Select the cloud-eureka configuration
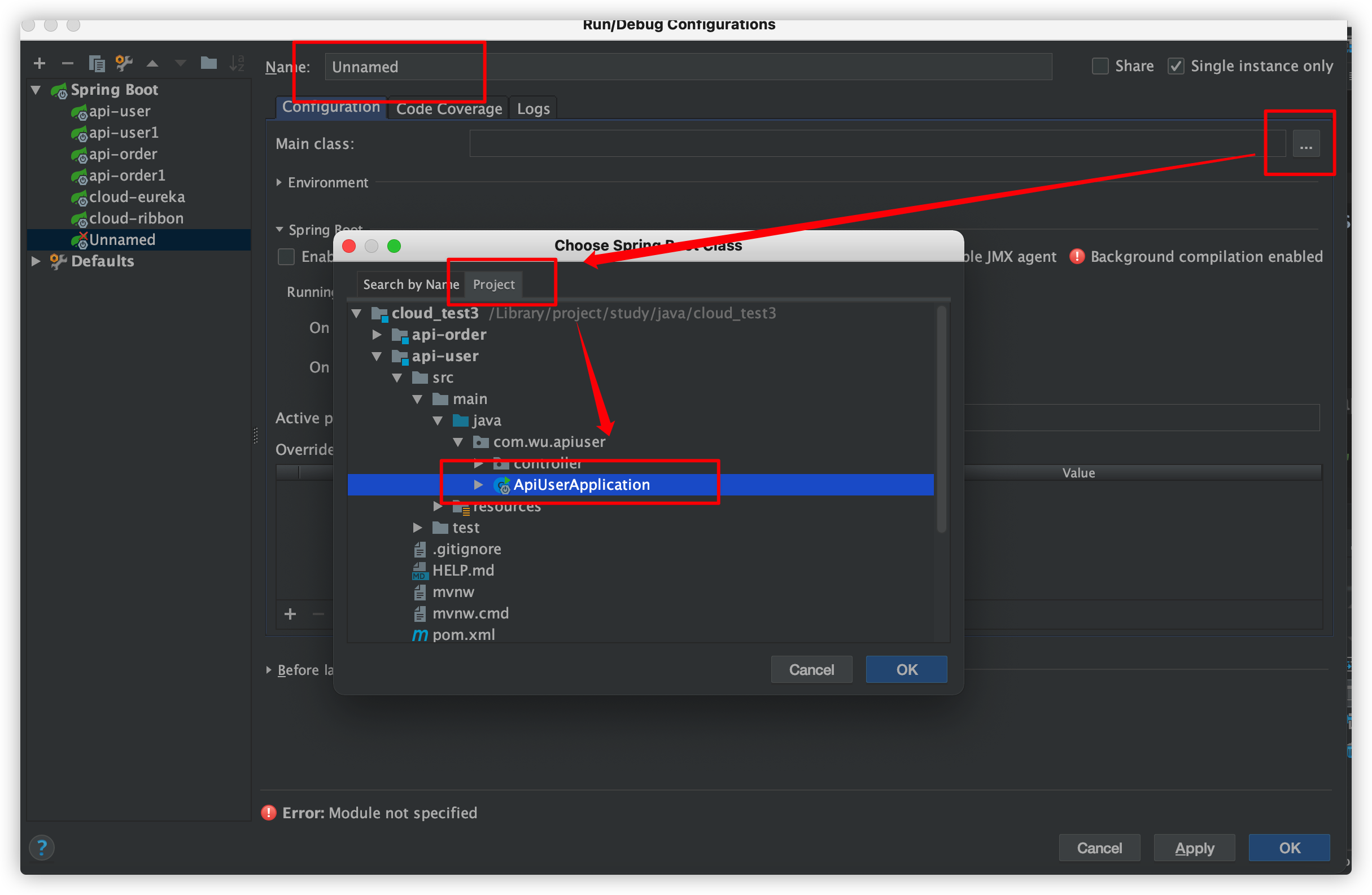1372x895 pixels. coord(137,197)
